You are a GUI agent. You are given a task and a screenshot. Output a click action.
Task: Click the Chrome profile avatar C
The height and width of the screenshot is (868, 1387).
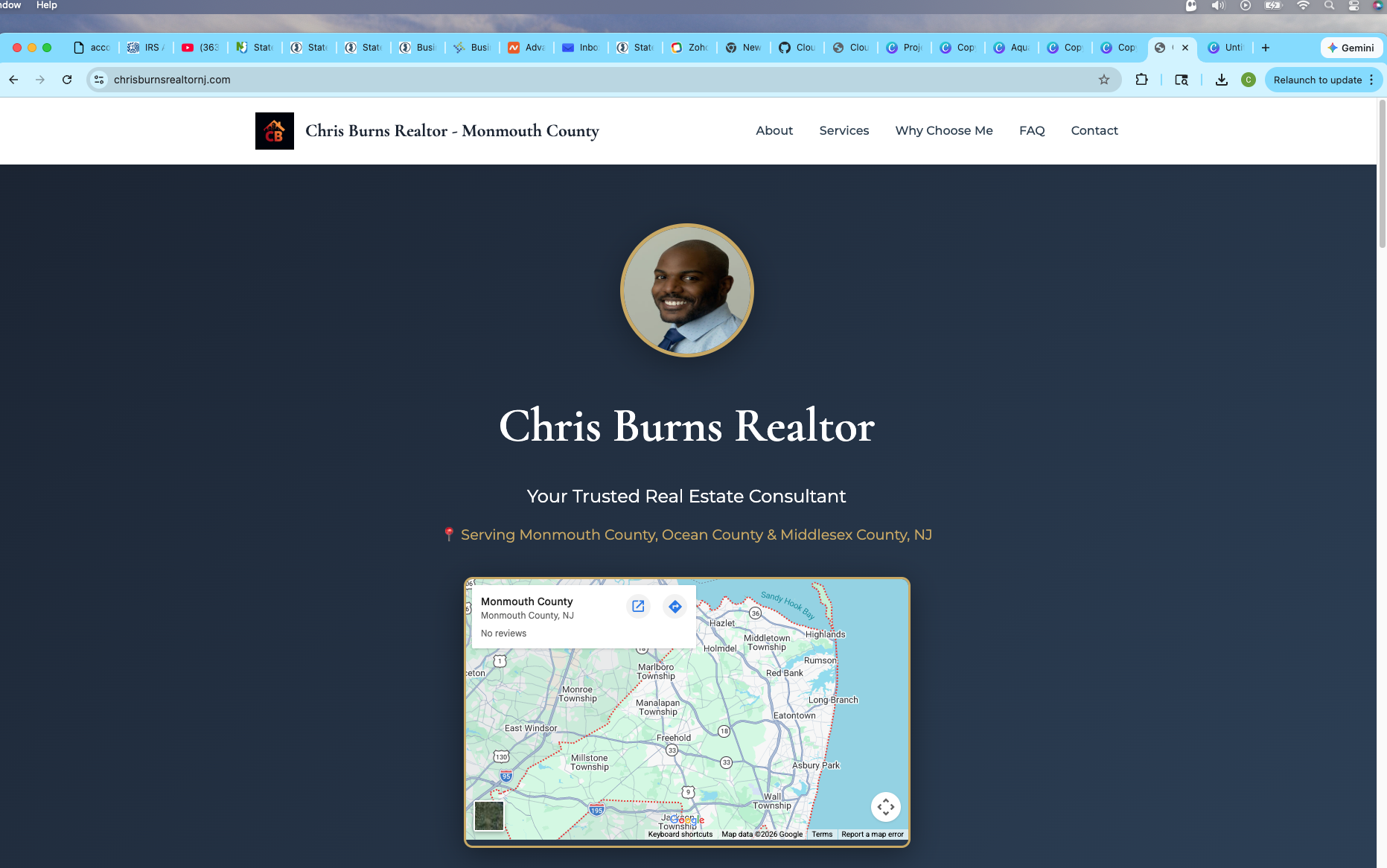coord(1249,80)
